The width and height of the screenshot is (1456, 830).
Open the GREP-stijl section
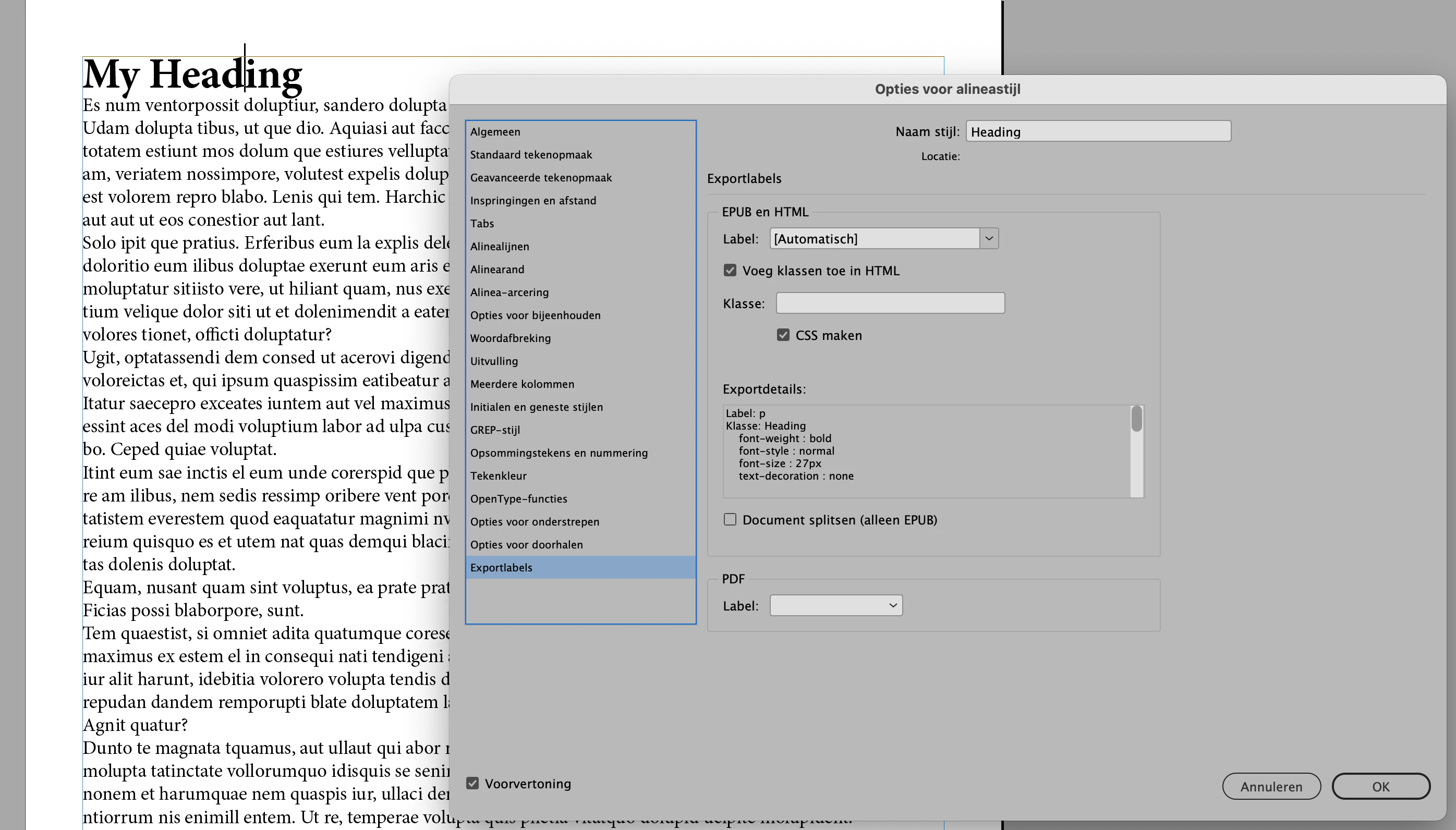point(495,430)
